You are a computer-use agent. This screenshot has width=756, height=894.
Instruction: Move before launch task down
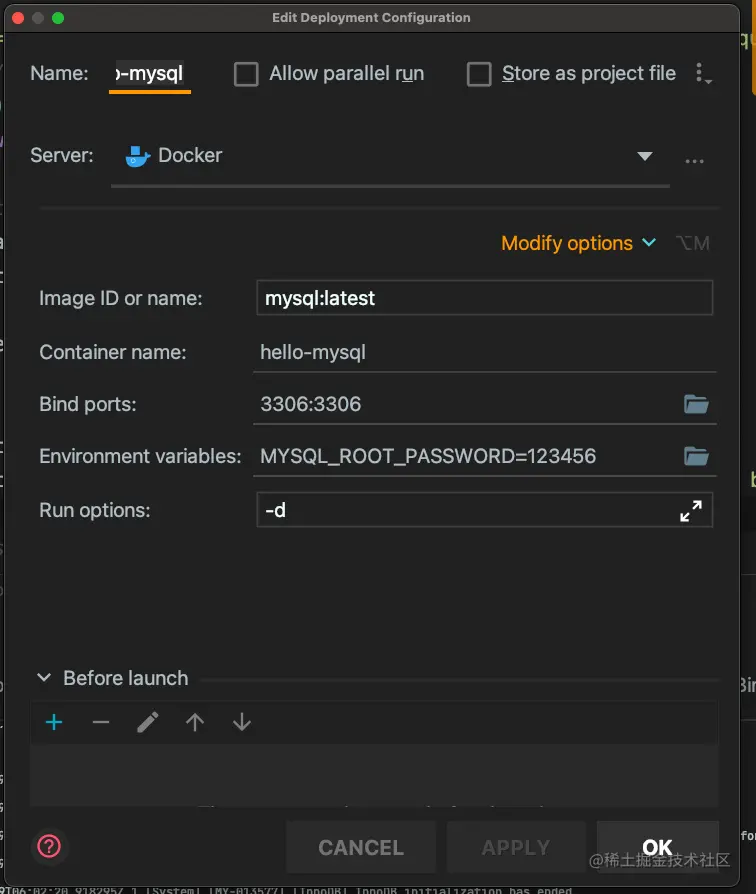point(242,722)
